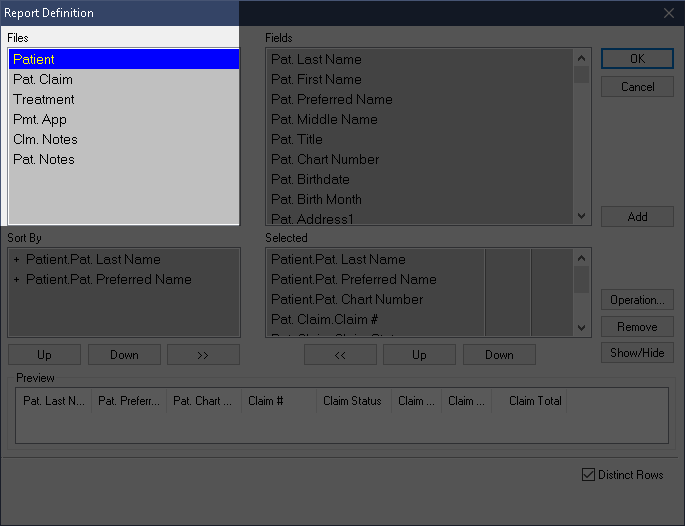Image resolution: width=685 pixels, height=526 pixels.
Task: Select Treatment in Files list
Action: point(44,99)
